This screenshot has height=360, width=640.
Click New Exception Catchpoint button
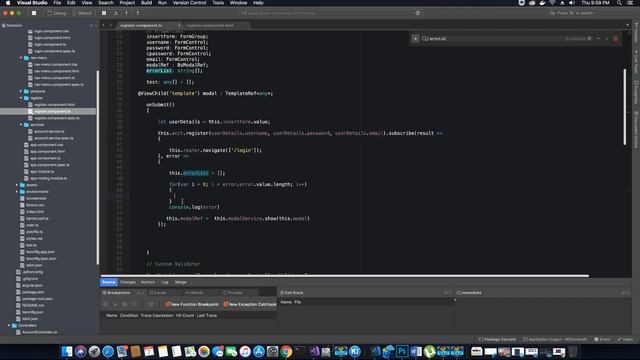pos(250,304)
